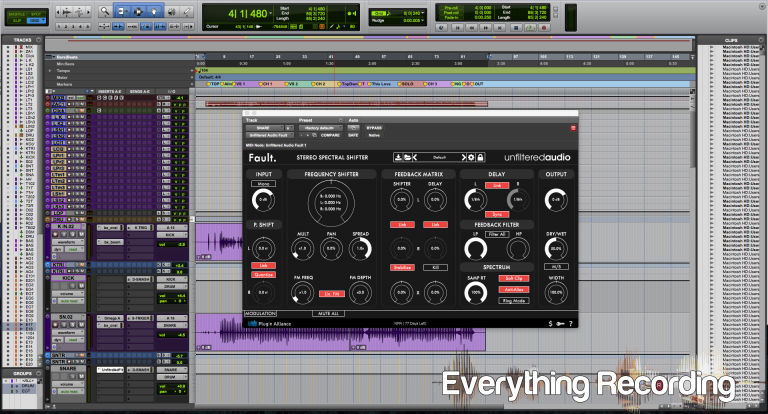This screenshot has height=414, width=768.
Task: Click the CH 1 timeline marker
Action: [x=266, y=84]
